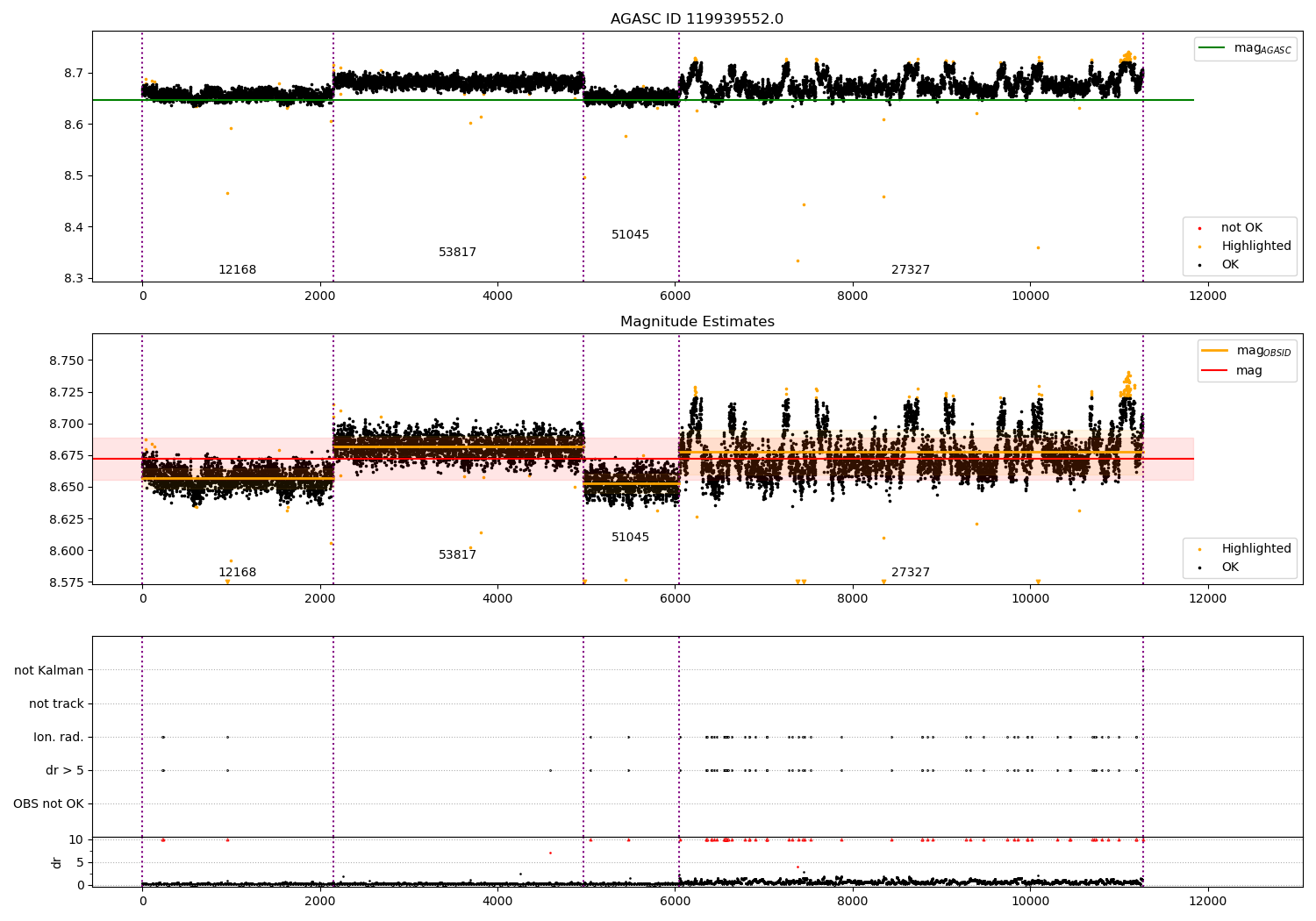Click the rotated "dr" y-axis label
The image size is (1316, 921).
coord(56,862)
